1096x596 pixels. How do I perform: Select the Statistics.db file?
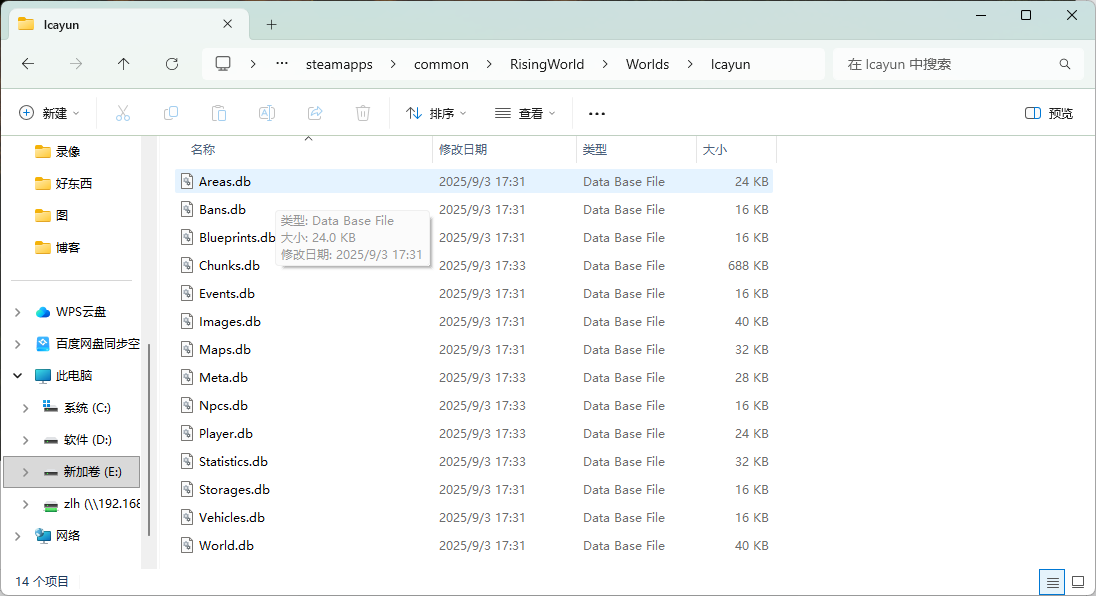(474, 462)
